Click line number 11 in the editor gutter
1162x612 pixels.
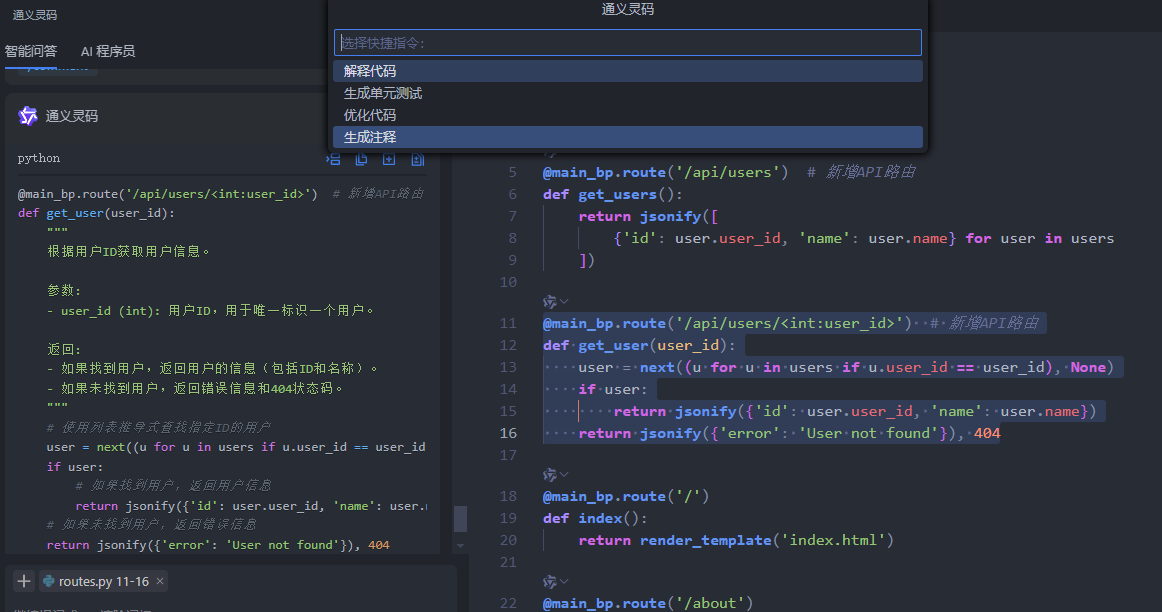(x=508, y=324)
